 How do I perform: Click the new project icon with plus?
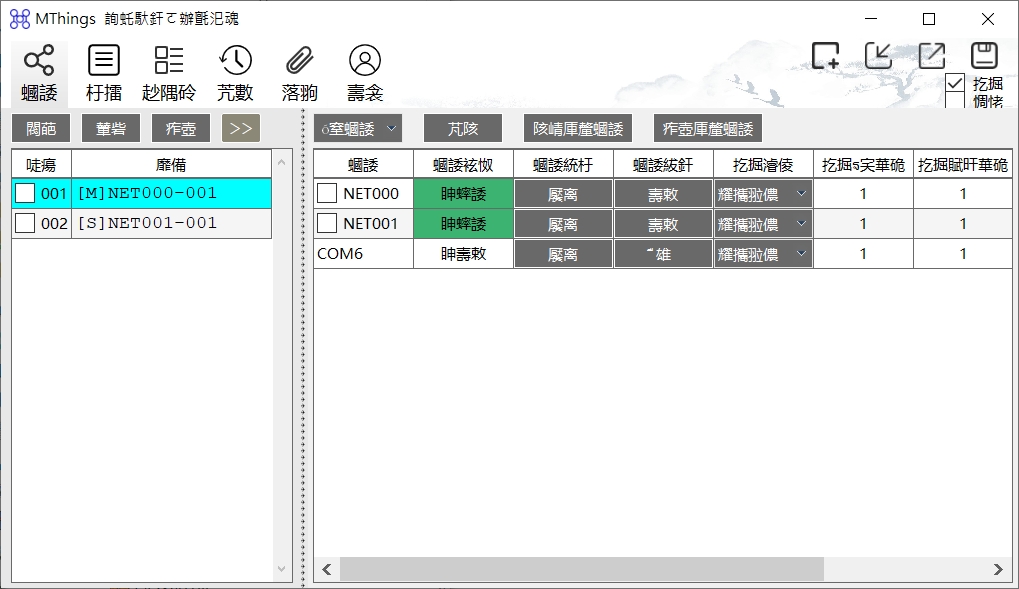click(x=825, y=56)
